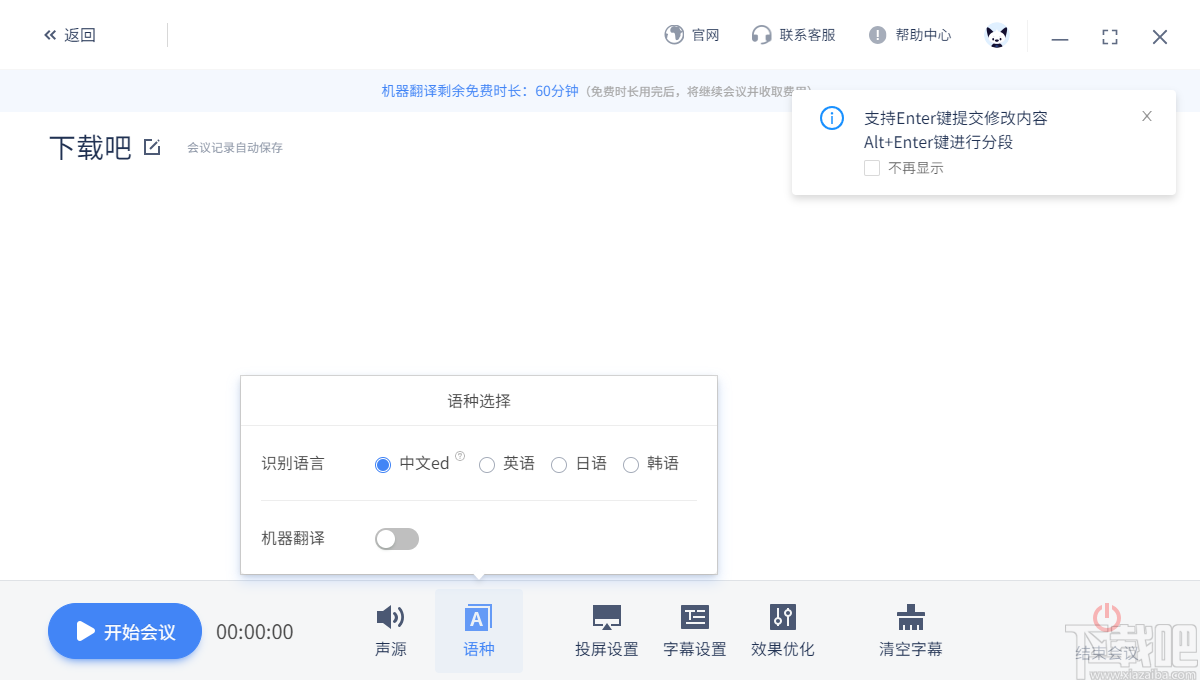Check the 不再显示 checkbox

click(872, 168)
